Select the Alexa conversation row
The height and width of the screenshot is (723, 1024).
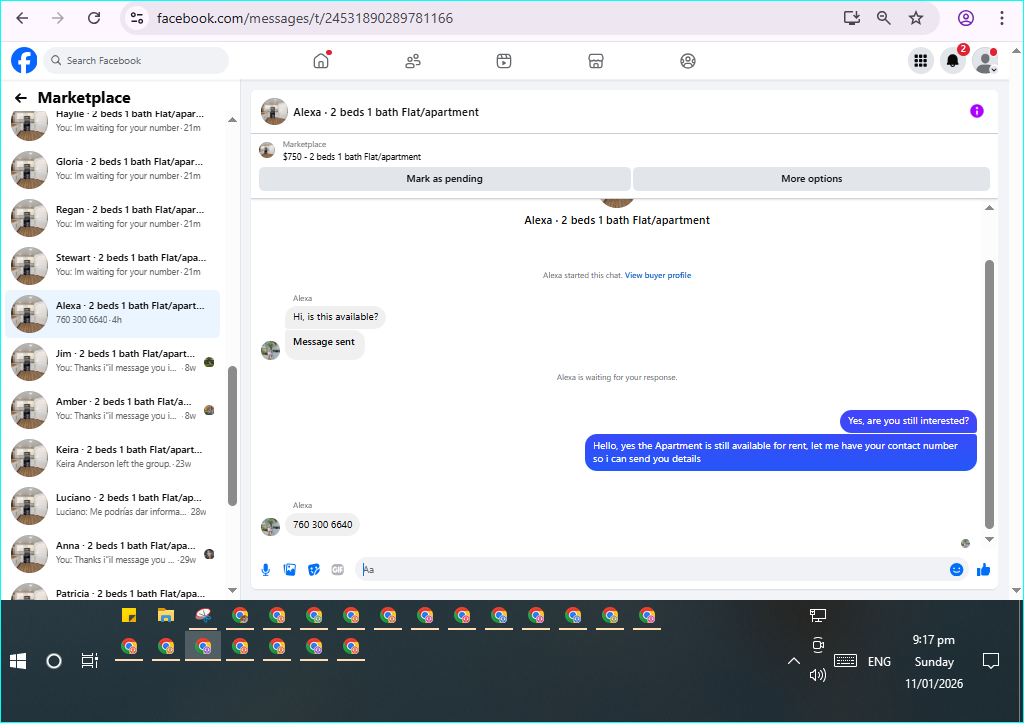[x=113, y=313]
